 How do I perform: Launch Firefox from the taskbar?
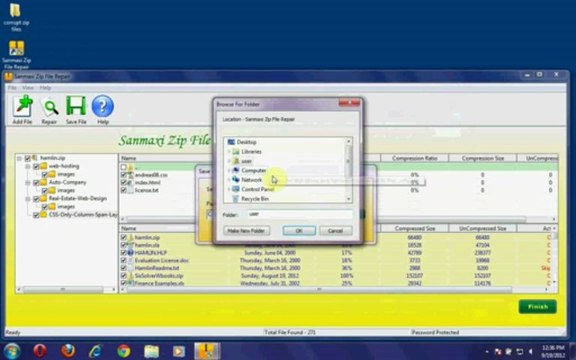pos(68,351)
